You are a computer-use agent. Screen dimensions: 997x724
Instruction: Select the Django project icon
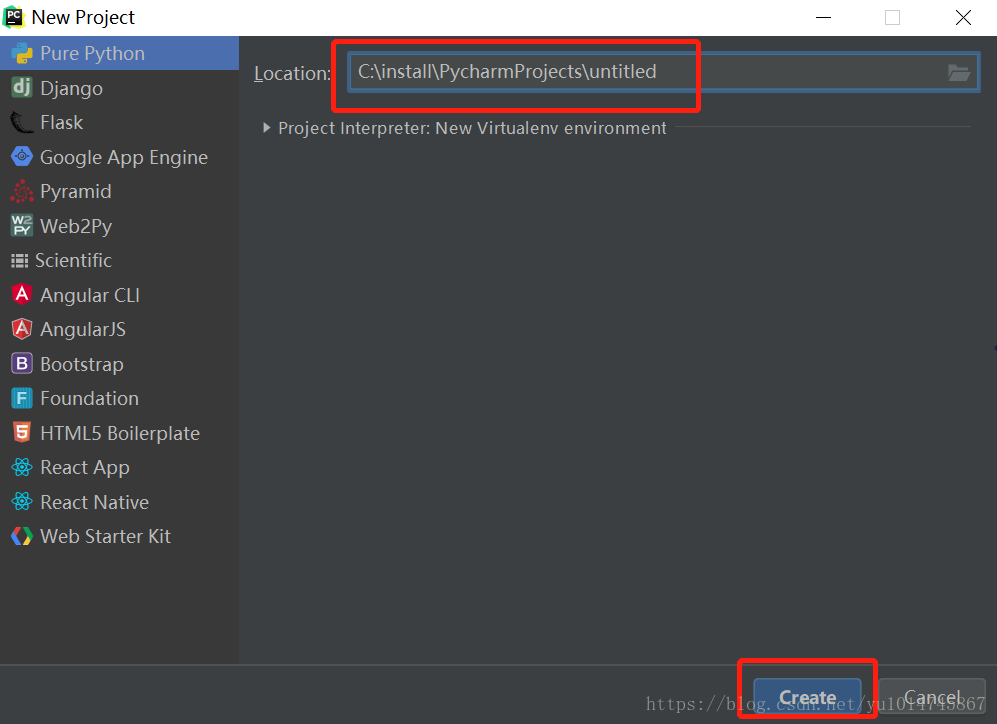(22, 88)
